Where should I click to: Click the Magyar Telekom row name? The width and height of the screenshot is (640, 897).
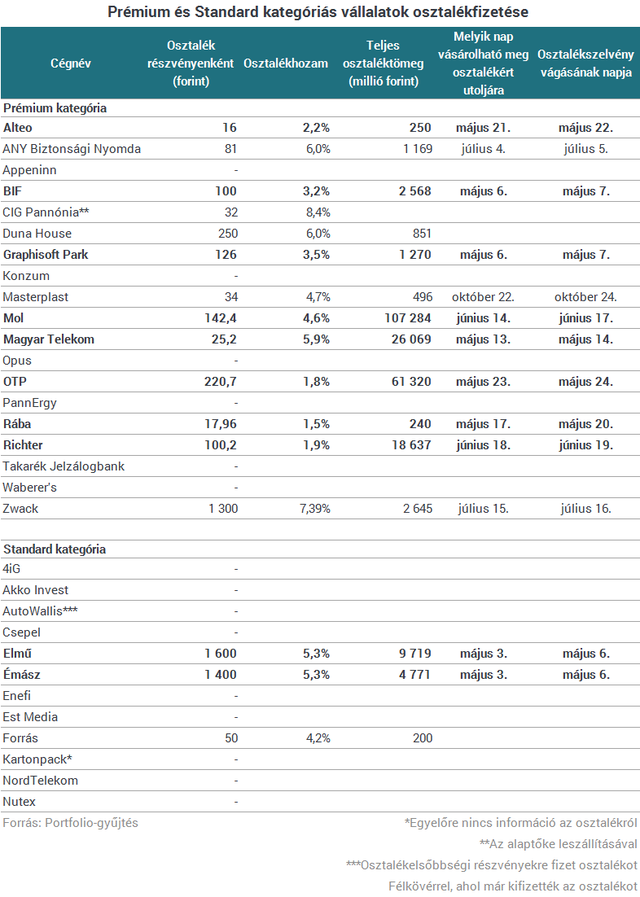point(49,339)
